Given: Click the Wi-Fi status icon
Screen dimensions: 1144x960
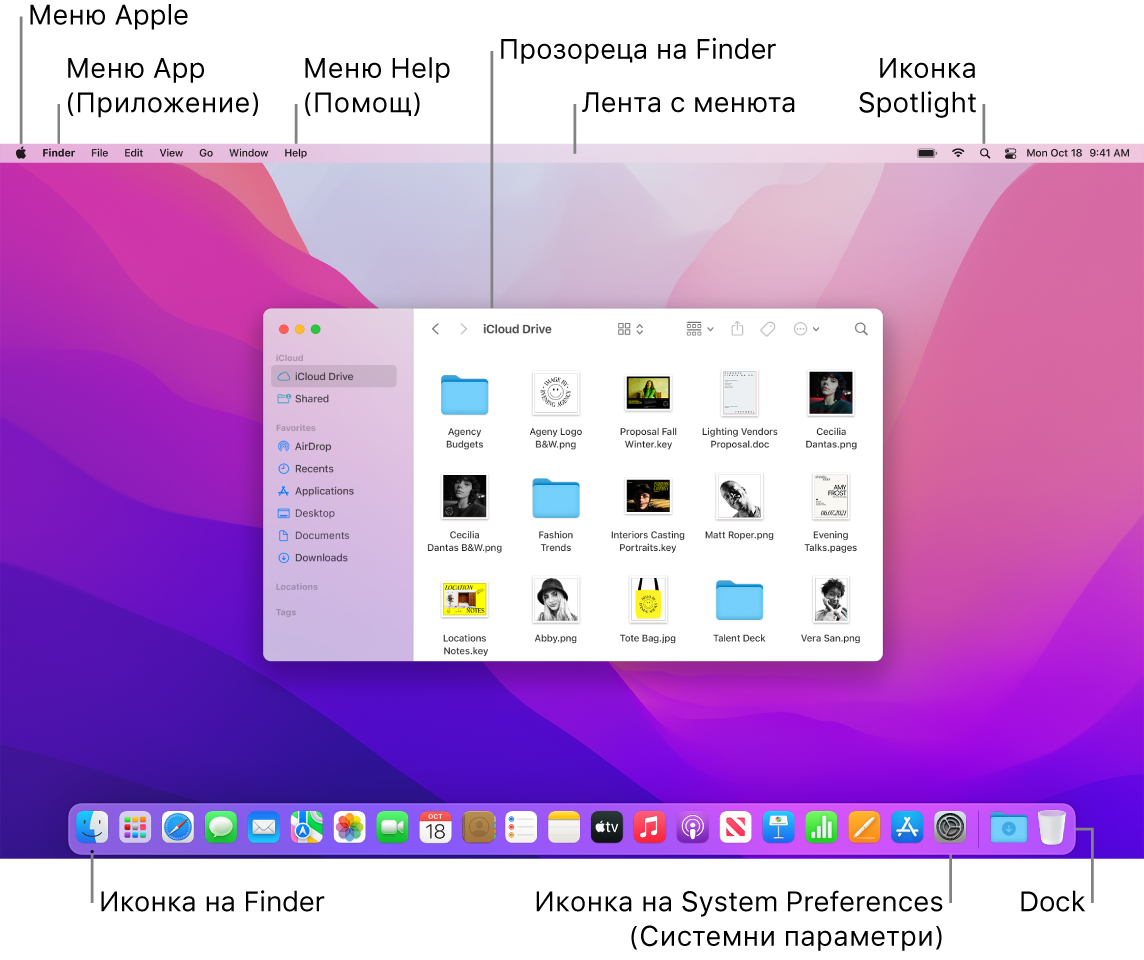Looking at the screenshot, I should coord(957,152).
